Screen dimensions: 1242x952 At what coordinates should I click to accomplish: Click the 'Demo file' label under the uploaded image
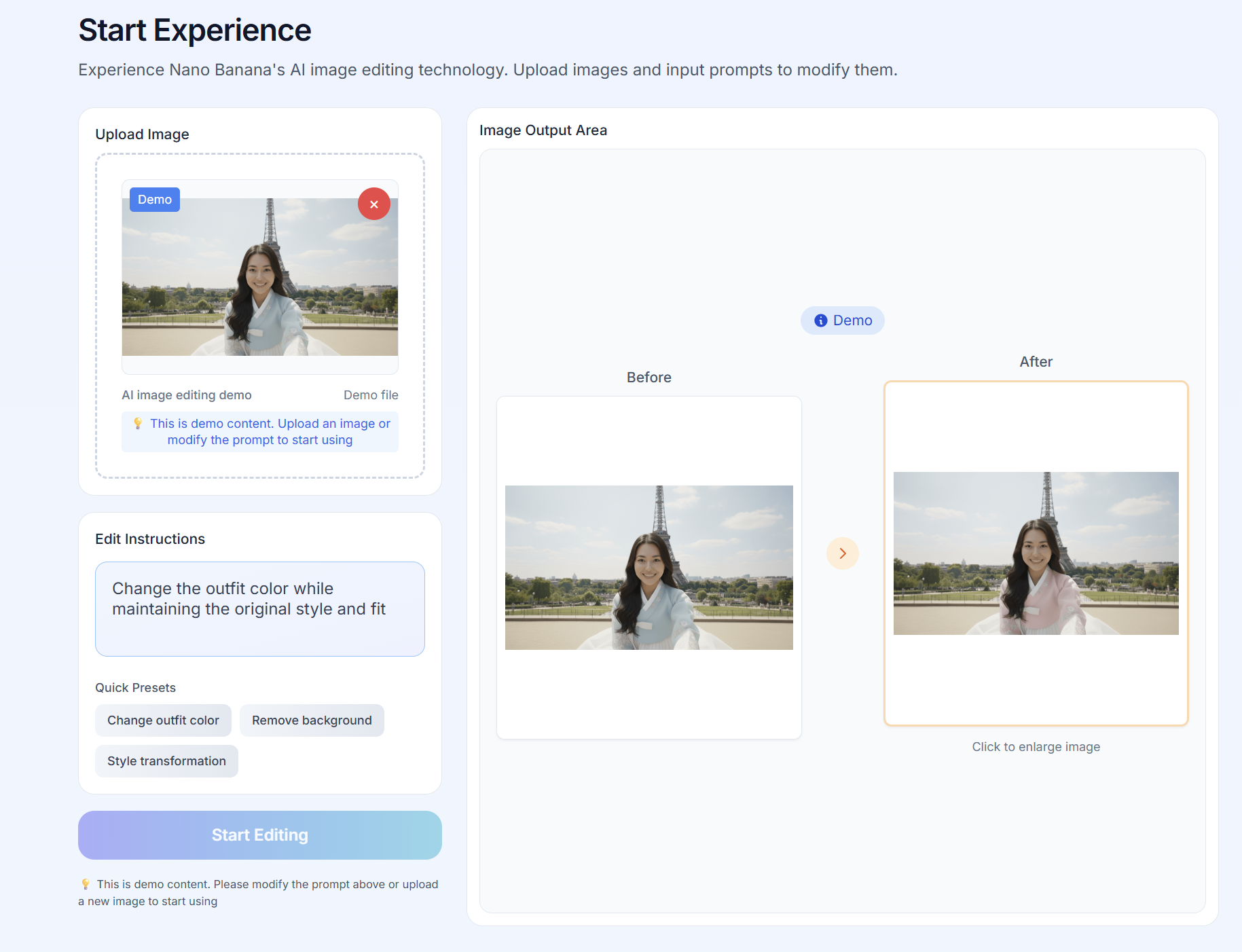[371, 395]
